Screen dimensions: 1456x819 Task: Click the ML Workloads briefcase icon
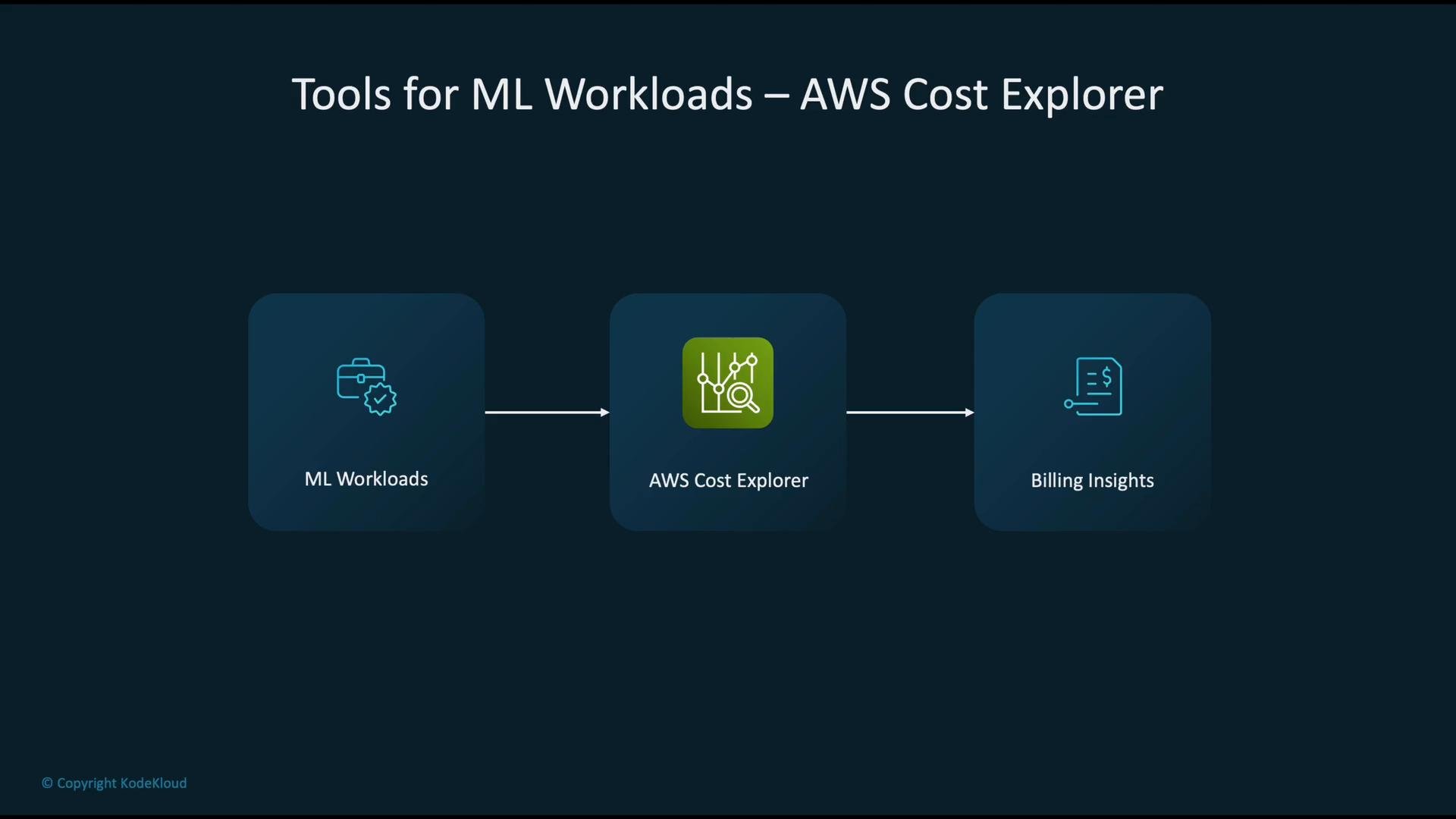click(366, 387)
